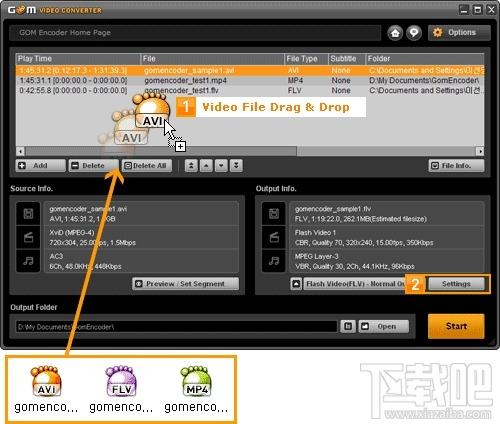Open the GOM Encoder home page icon
The width and height of the screenshot is (500, 424).
click(395, 33)
